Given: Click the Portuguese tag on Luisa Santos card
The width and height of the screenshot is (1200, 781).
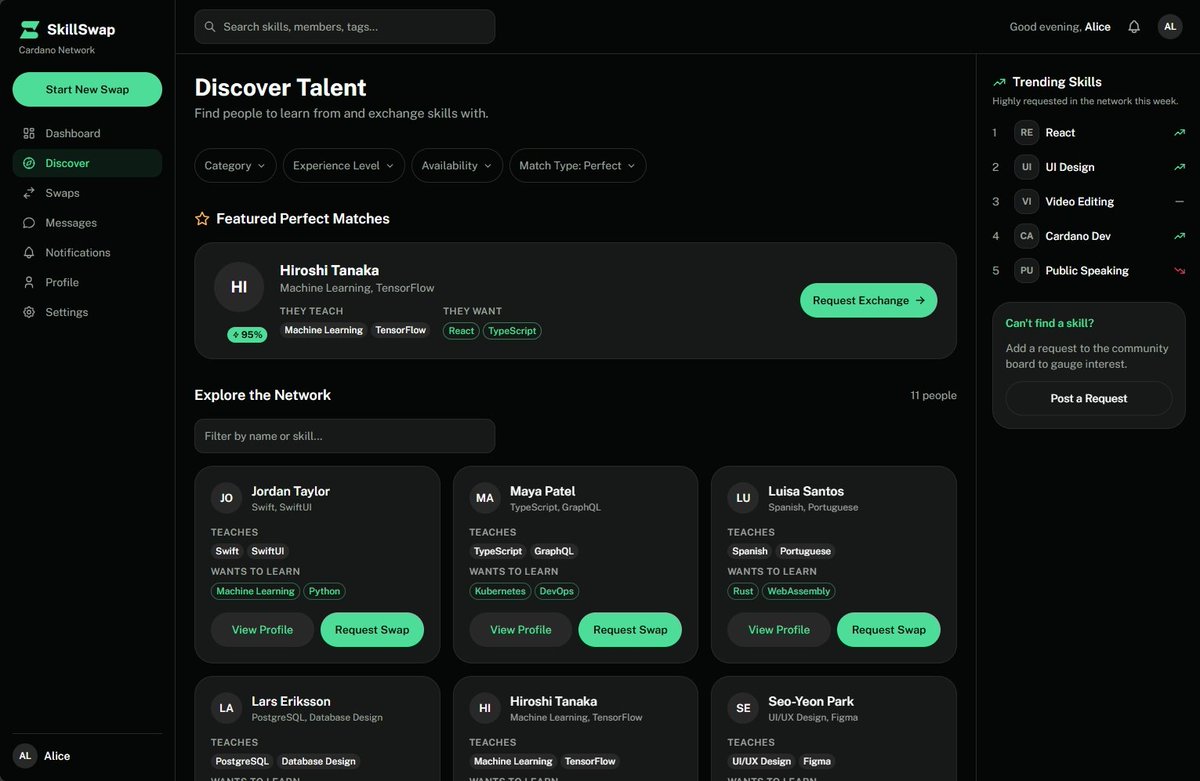Looking at the screenshot, I should click(x=805, y=551).
